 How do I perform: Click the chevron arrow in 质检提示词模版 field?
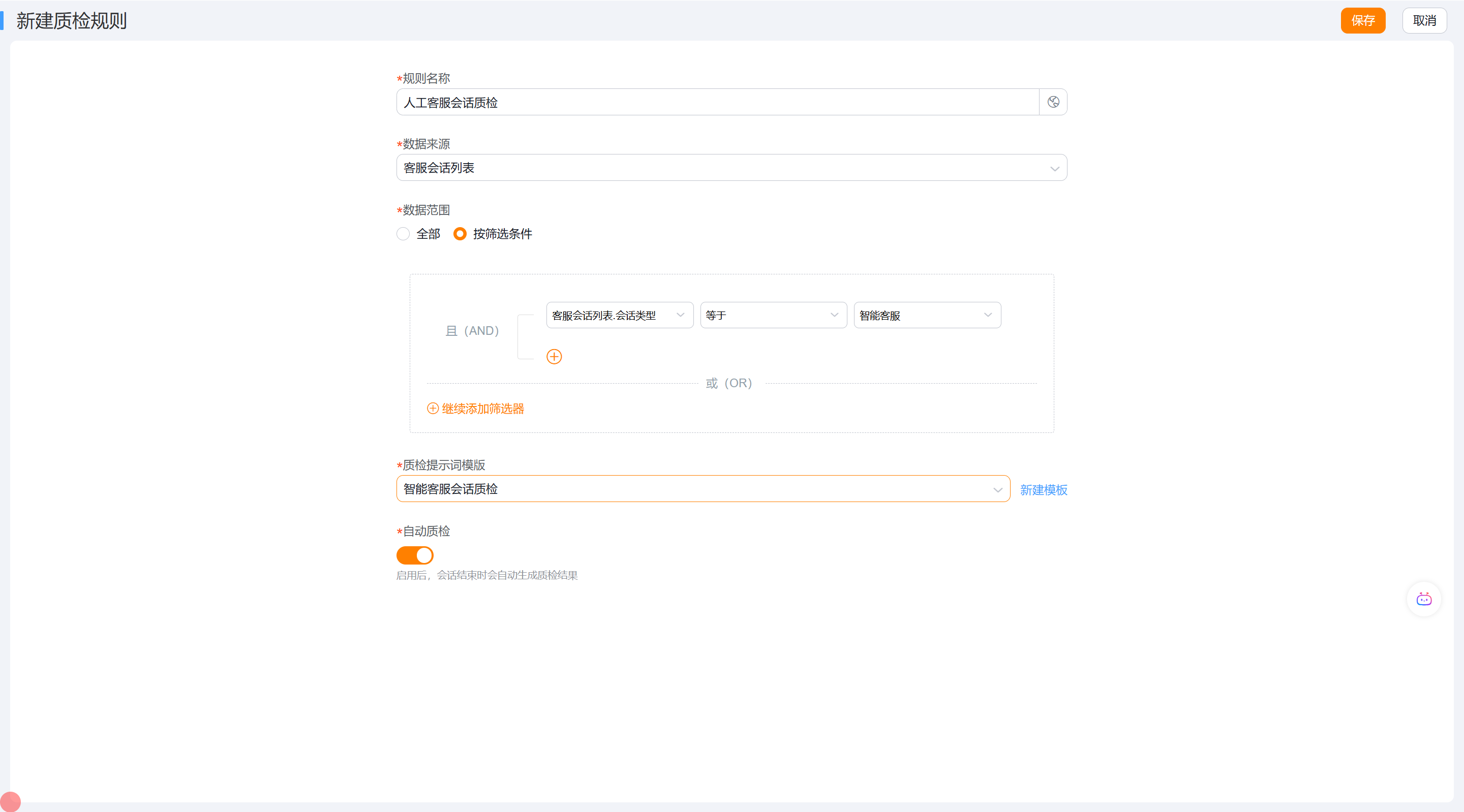click(x=997, y=490)
